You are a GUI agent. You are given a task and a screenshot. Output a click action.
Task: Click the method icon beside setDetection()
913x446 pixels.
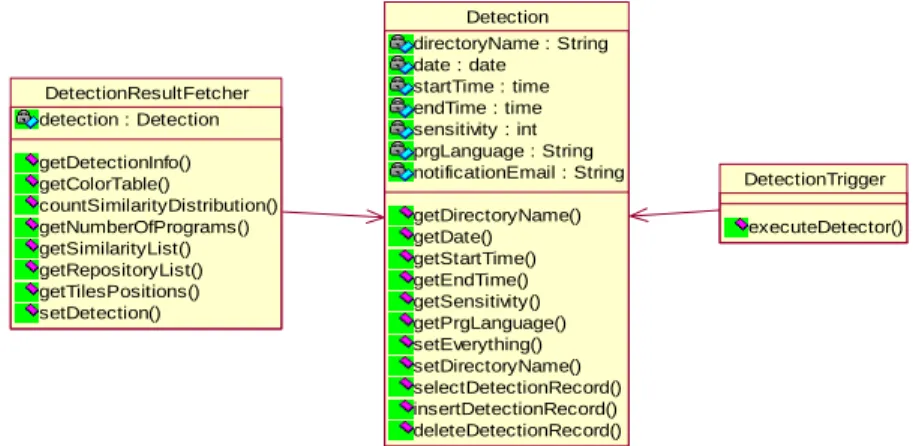coord(29,313)
